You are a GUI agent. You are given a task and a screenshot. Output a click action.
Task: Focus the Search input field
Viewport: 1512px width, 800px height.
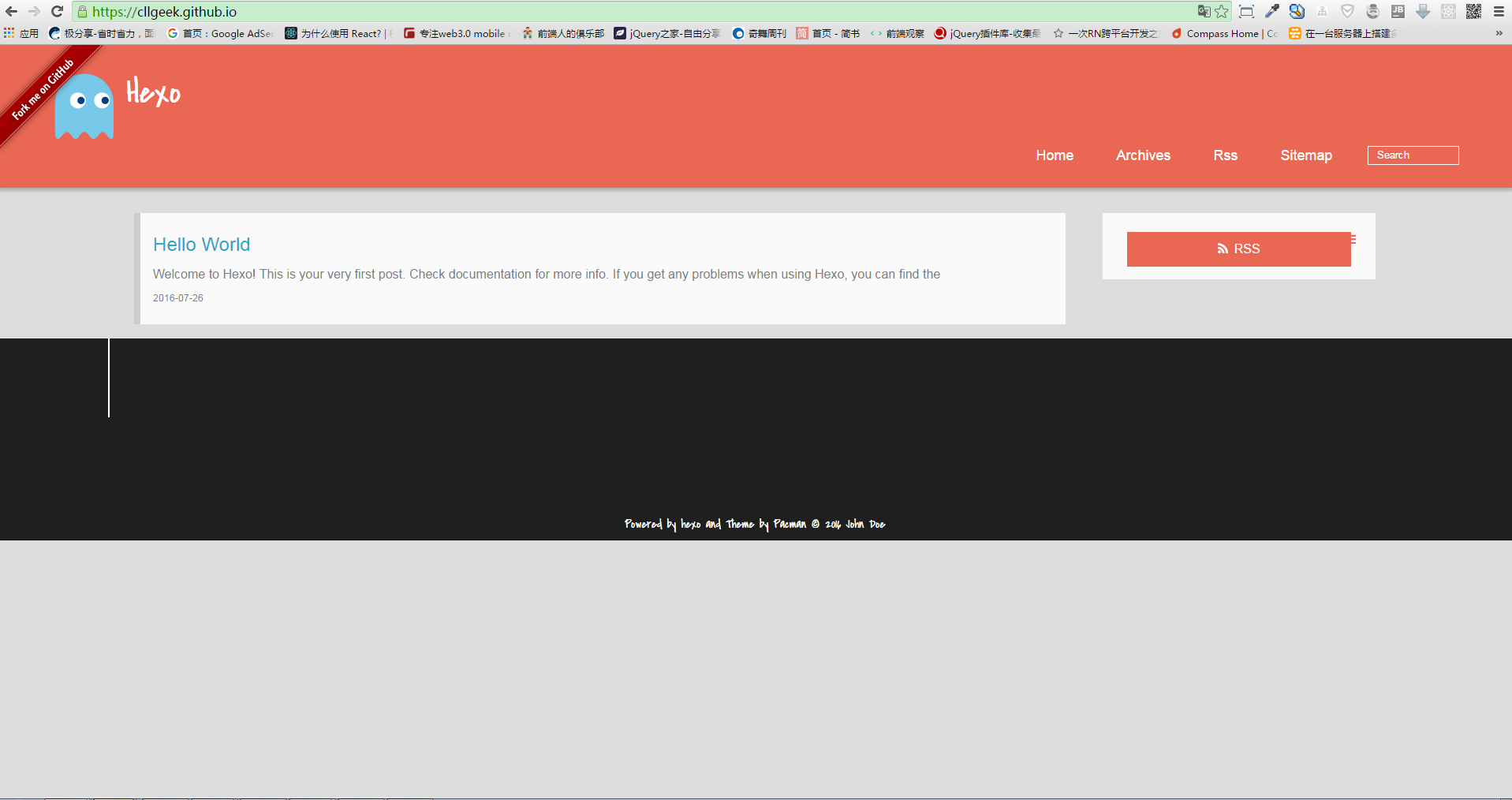pyautogui.click(x=1413, y=155)
